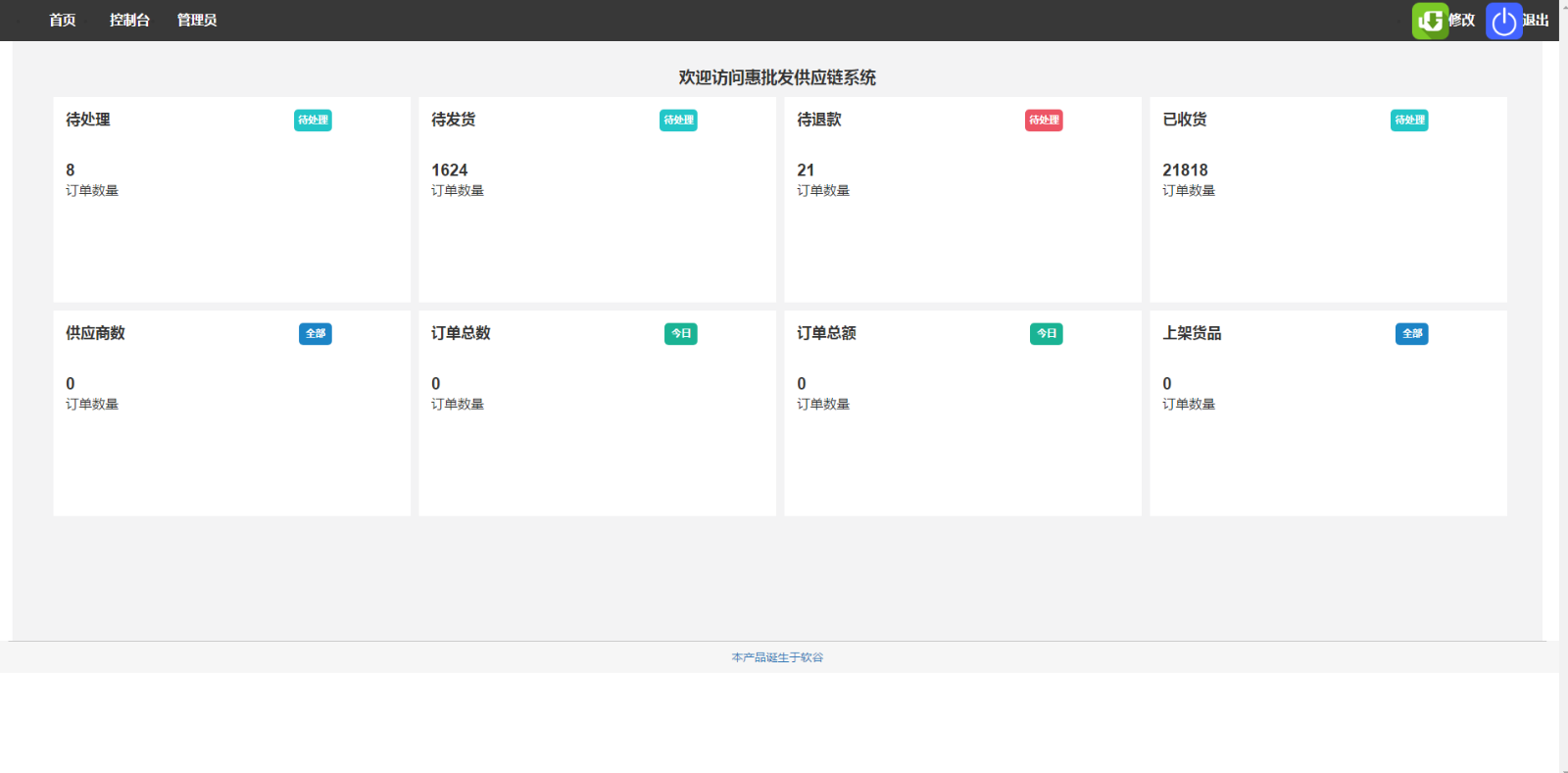Select 管理员 in top navigation
Image resolution: width=1568 pixels, height=773 pixels.
coord(197,21)
